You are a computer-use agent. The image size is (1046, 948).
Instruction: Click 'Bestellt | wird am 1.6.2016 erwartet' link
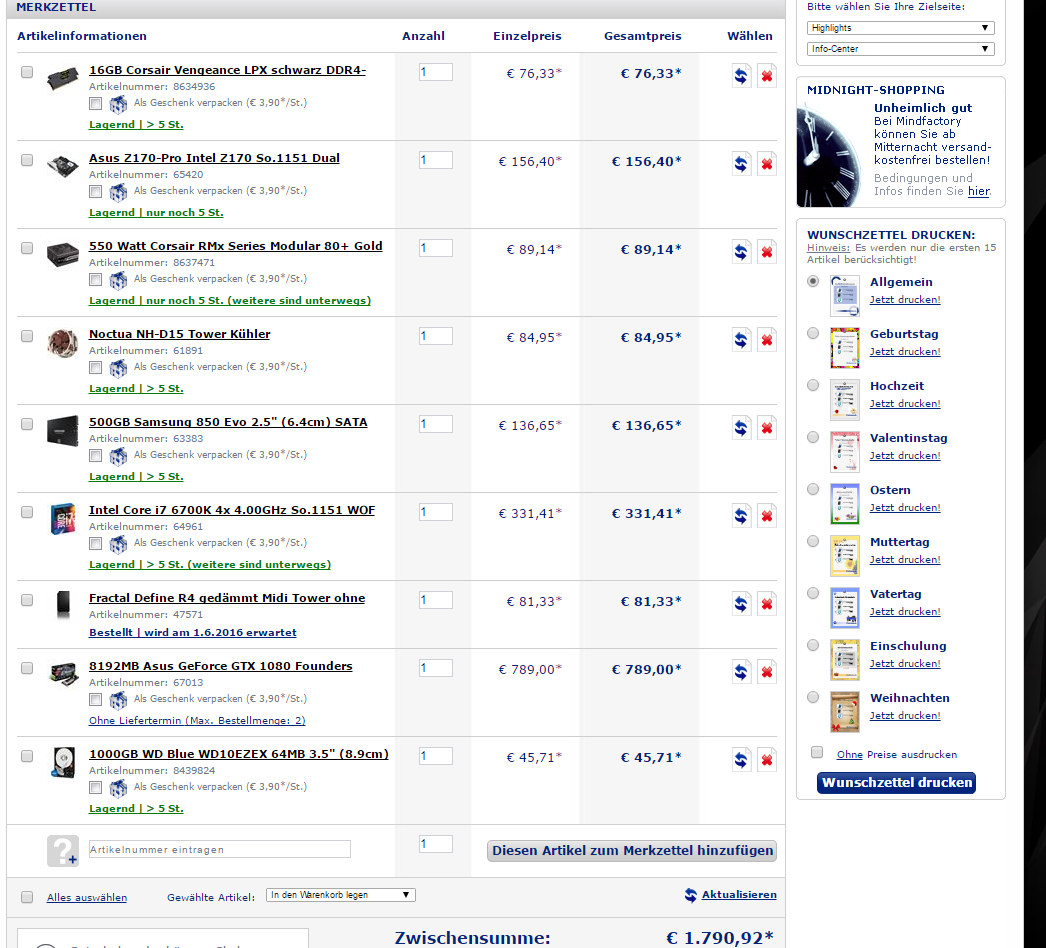click(193, 632)
